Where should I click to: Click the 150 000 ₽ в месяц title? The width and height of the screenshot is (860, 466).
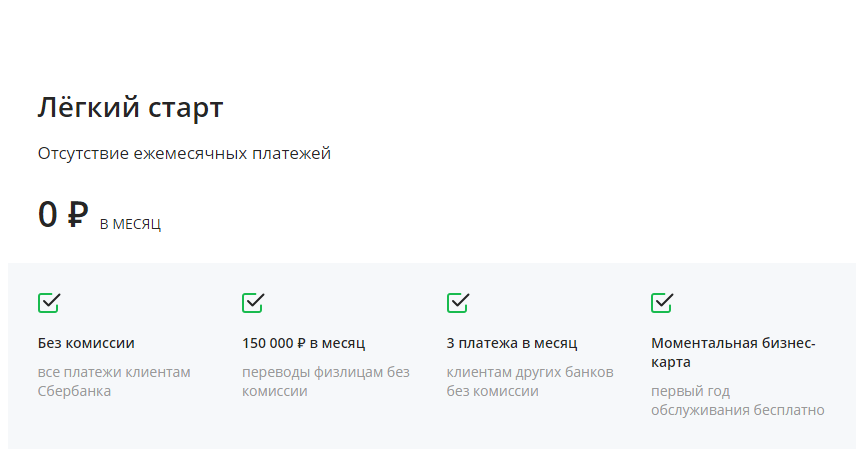coord(303,343)
